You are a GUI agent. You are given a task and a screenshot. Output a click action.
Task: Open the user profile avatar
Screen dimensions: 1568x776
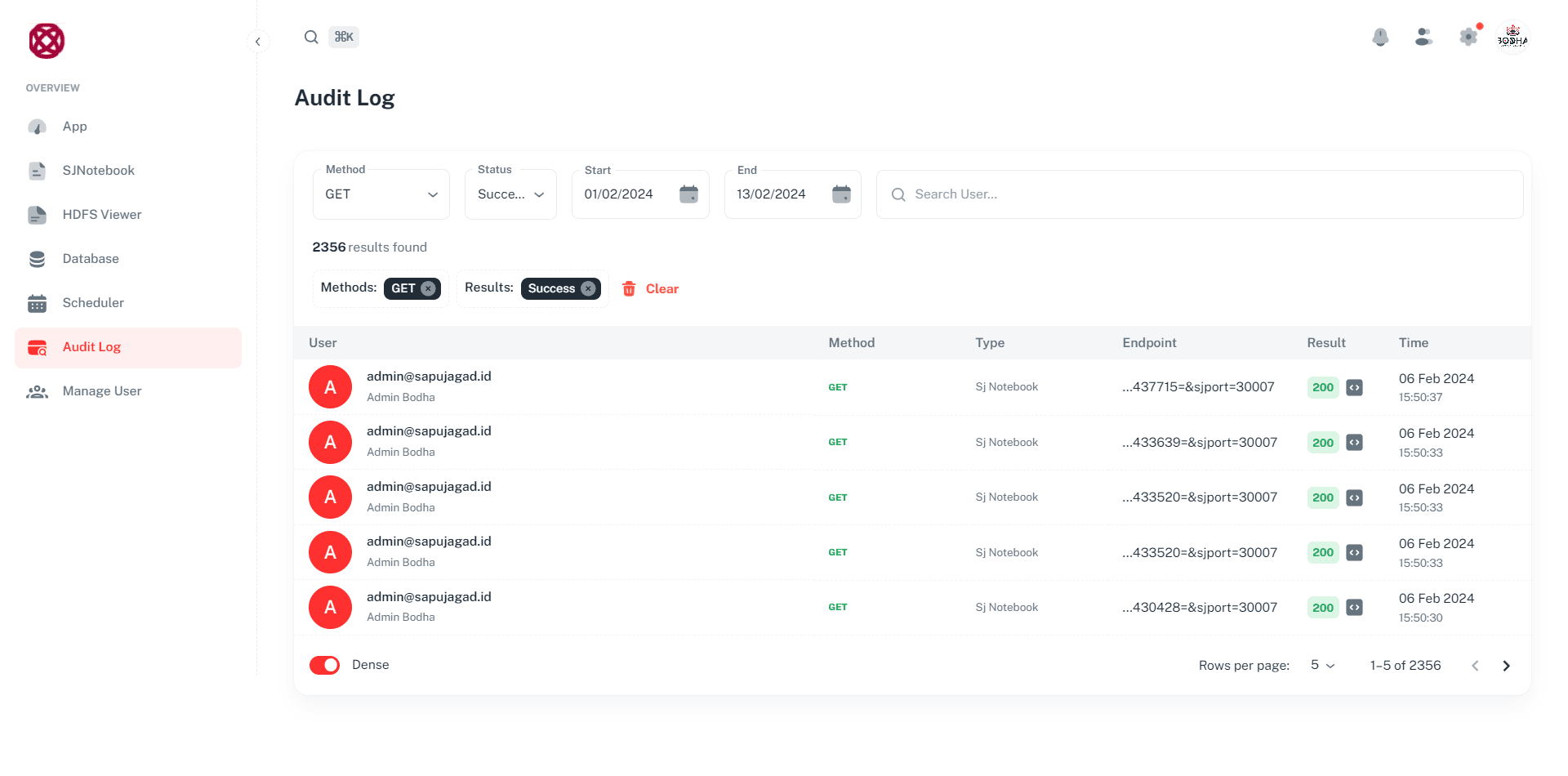(1512, 37)
